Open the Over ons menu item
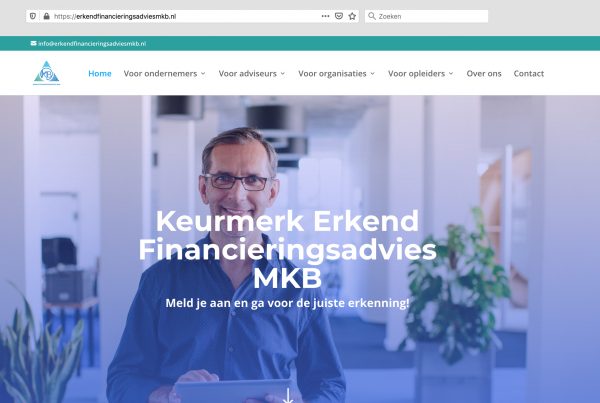Screen dimensions: 600x403 click(484, 73)
